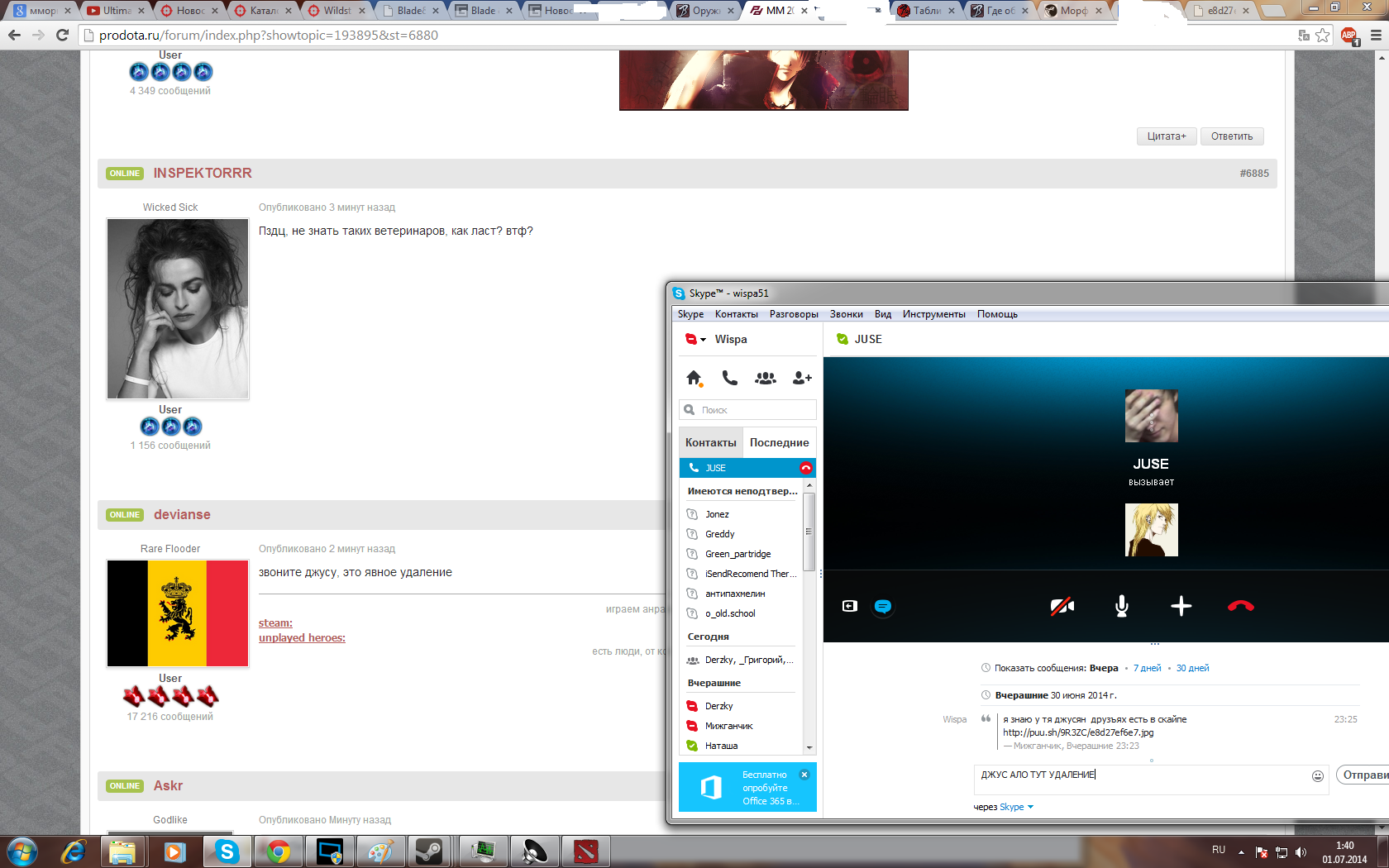The image size is (1389, 868).
Task: Open INSPEKTORRR's forum profile
Action: tap(203, 173)
